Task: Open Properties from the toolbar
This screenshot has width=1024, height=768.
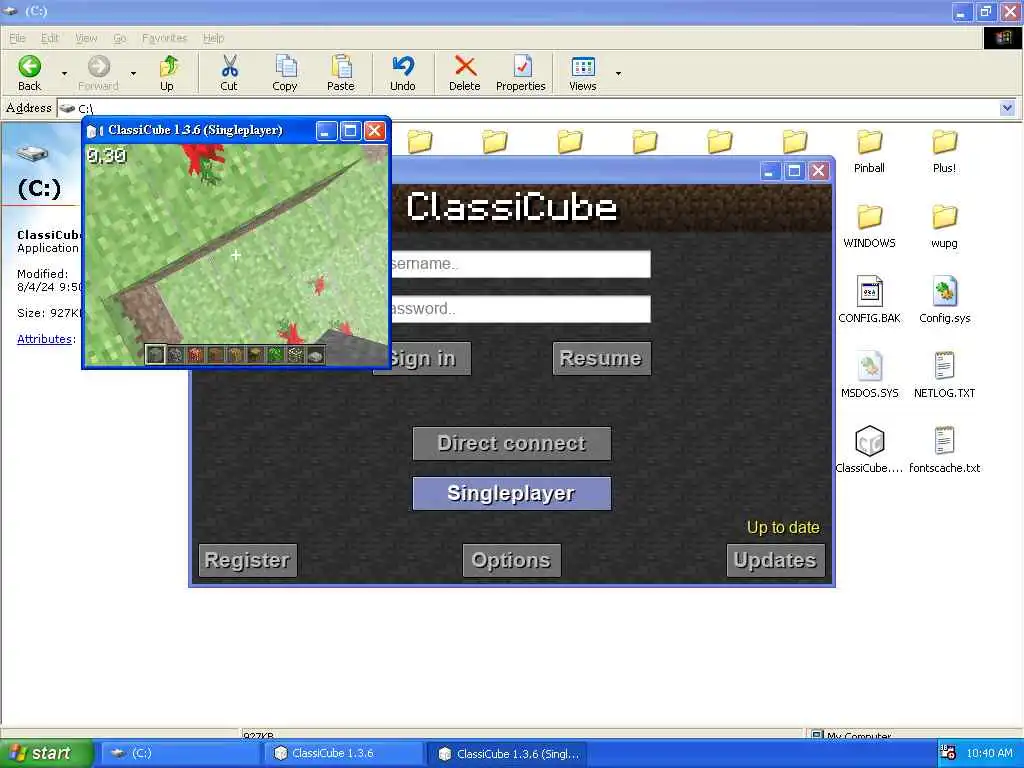Action: pos(521,72)
